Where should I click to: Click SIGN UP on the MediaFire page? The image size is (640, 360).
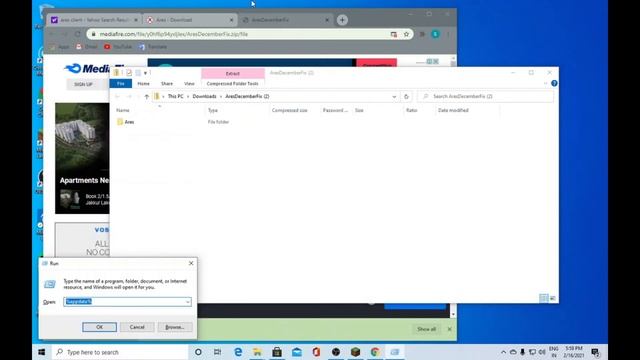click(x=83, y=84)
